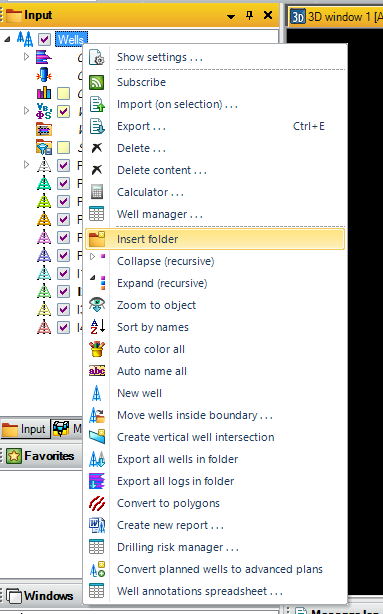Image resolution: width=383 pixels, height=614 pixels.
Task: Uncheck the Wells folder checkbox
Action: point(44,39)
